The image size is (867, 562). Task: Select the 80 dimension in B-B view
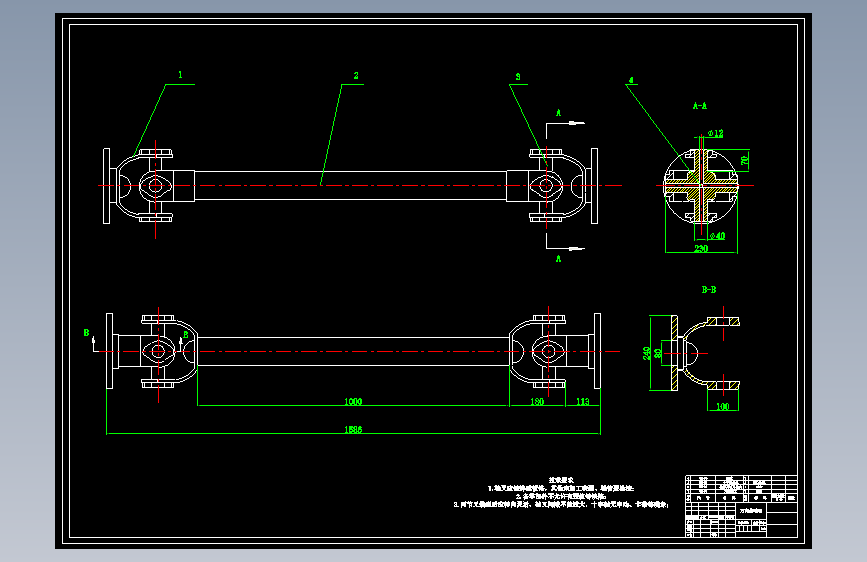point(657,353)
